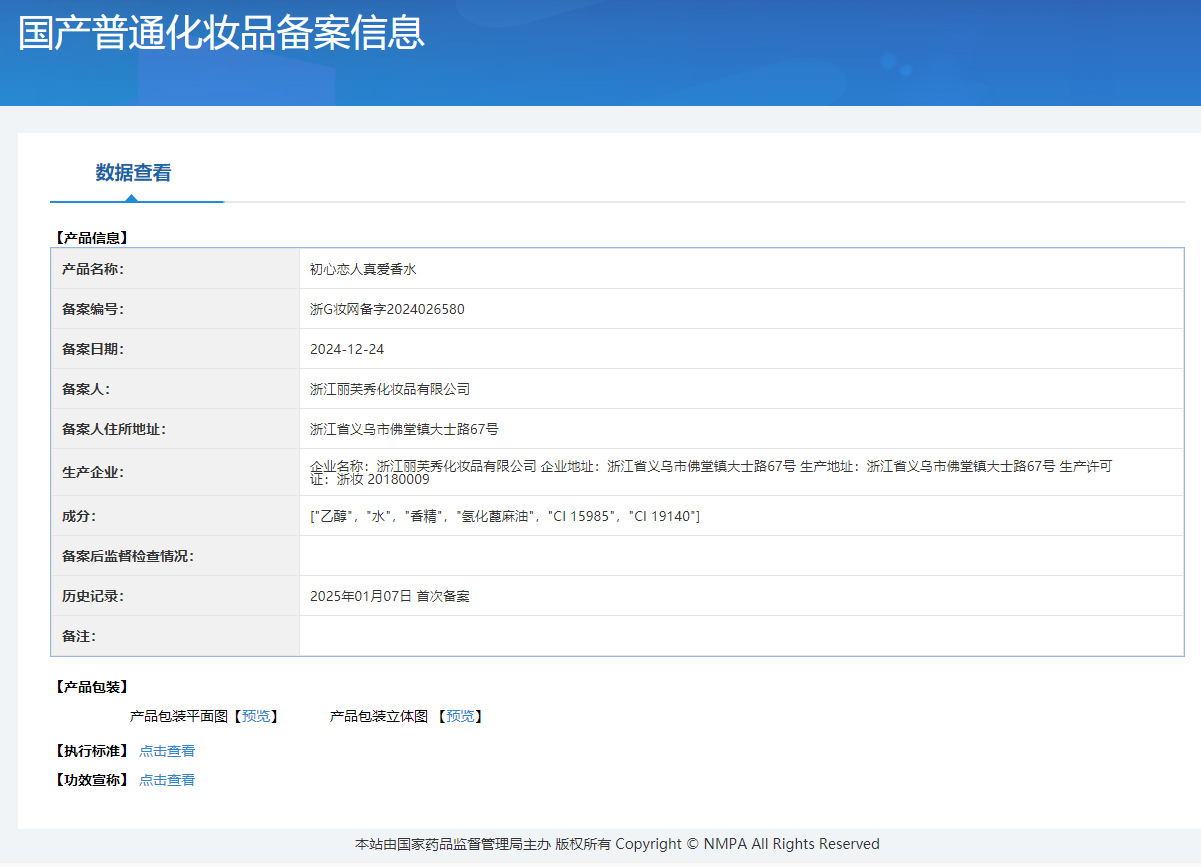Click the 历史记录 row label
Viewport: 1201px width, 867px height.
tap(93, 596)
